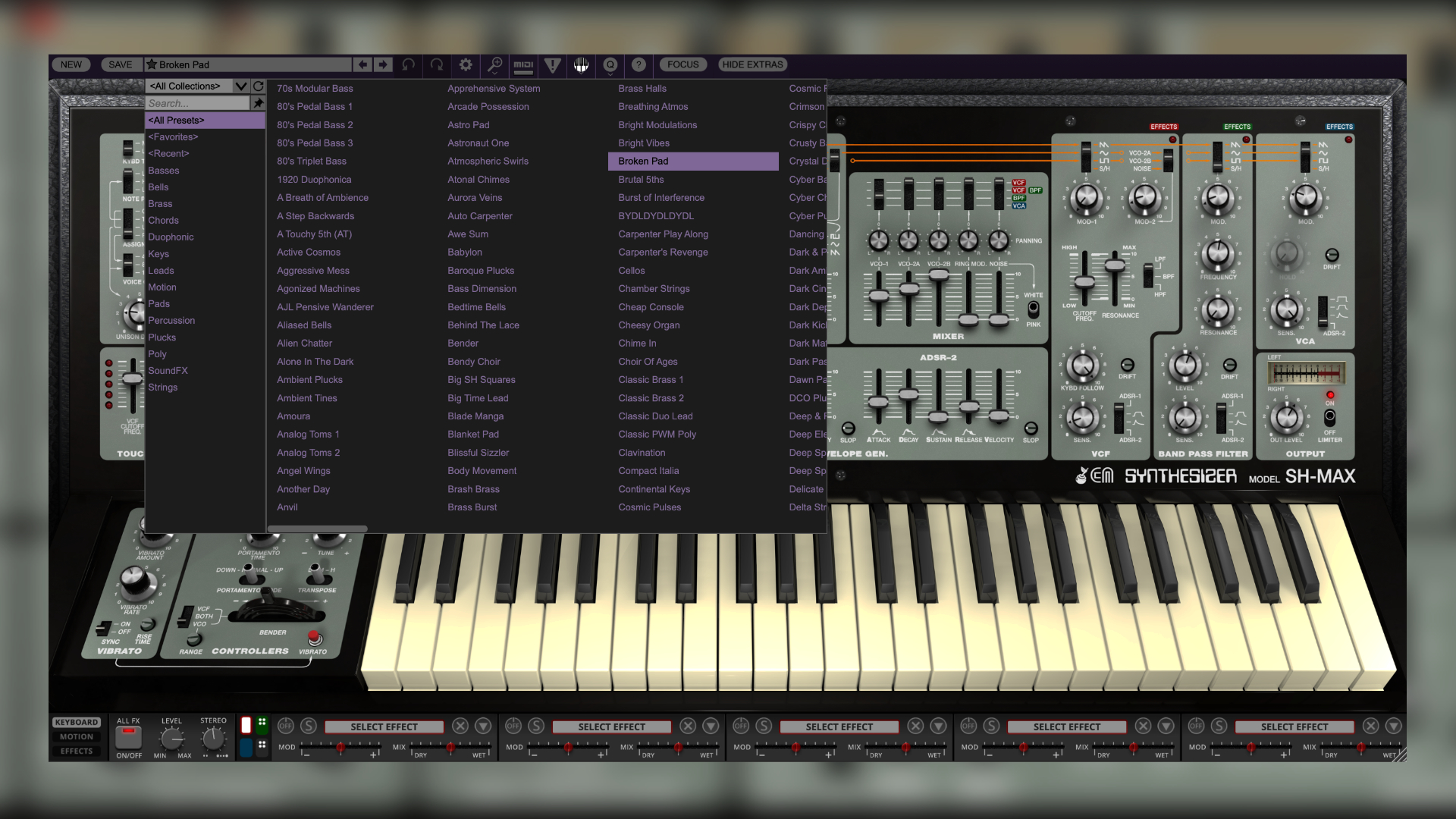Open the zoom magnifier icon

point(494,65)
